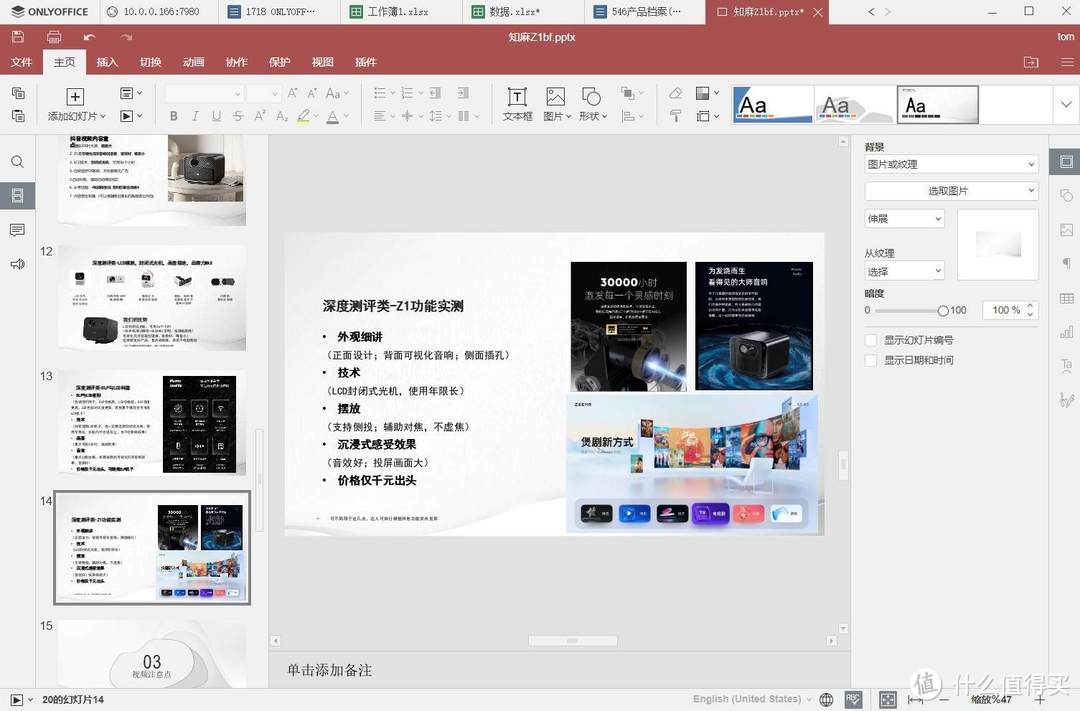The height and width of the screenshot is (711, 1080).
Task: Select the first blue theme swatch
Action: click(773, 105)
